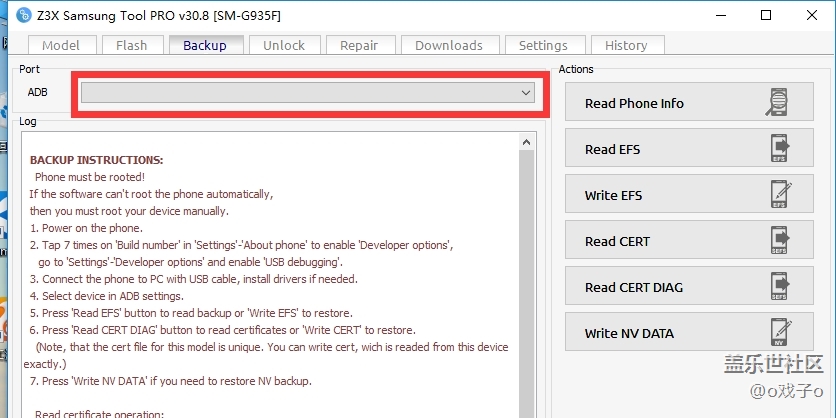
Task: Click the Write NV DATA pencil icon
Action: pos(779,333)
